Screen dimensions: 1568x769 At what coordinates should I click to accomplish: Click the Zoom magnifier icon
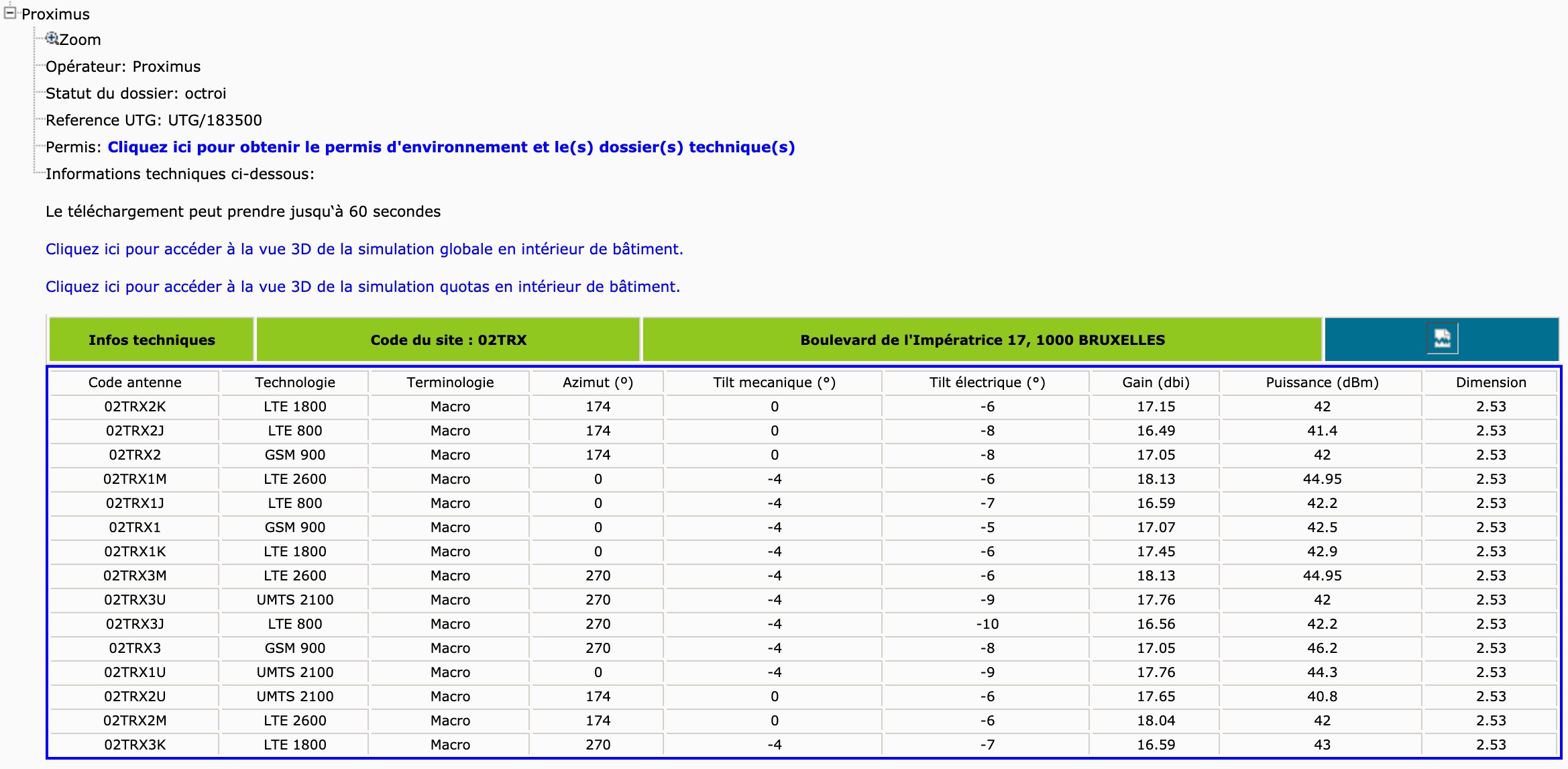pyautogui.click(x=52, y=38)
